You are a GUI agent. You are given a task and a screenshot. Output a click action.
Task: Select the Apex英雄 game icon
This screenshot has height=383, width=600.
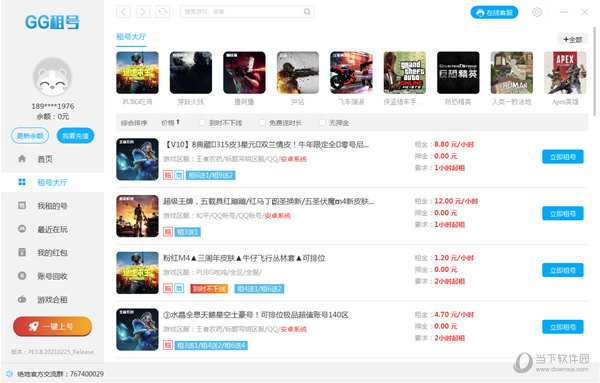pos(565,73)
